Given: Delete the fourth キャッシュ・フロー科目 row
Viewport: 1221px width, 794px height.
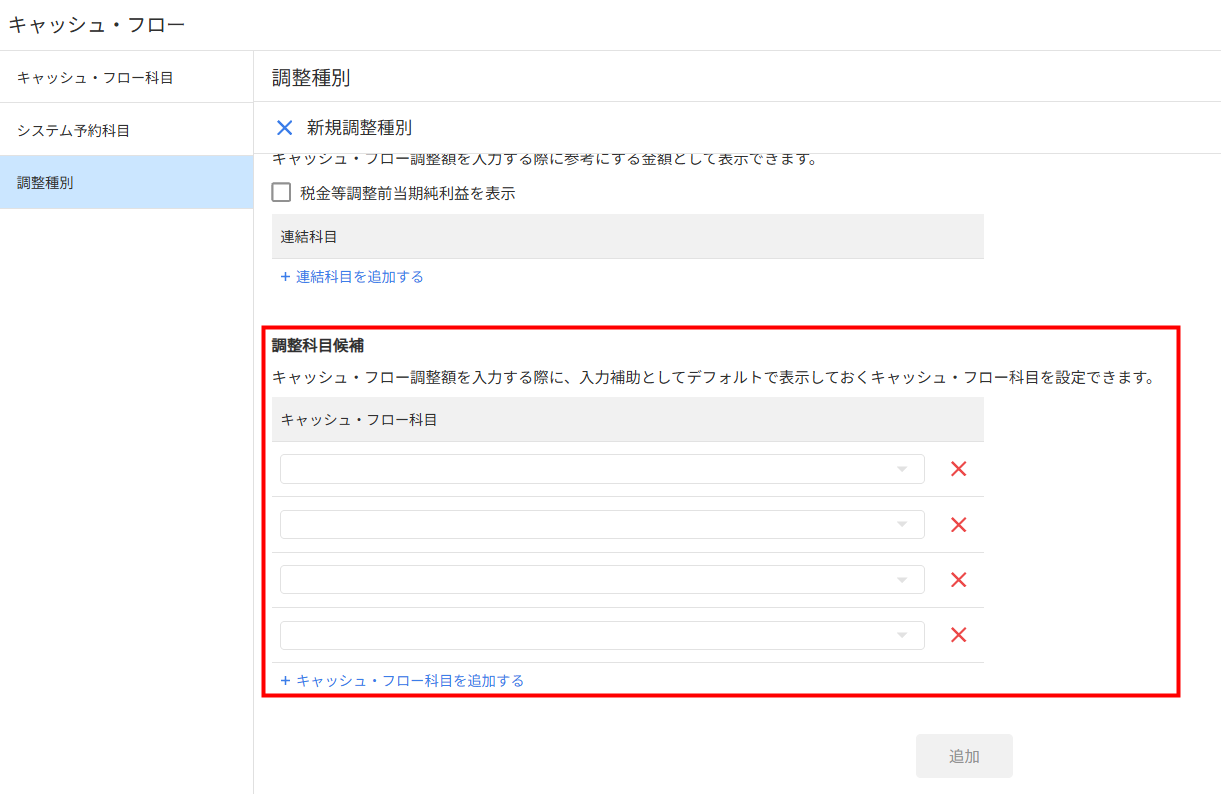Looking at the screenshot, I should tap(958, 635).
